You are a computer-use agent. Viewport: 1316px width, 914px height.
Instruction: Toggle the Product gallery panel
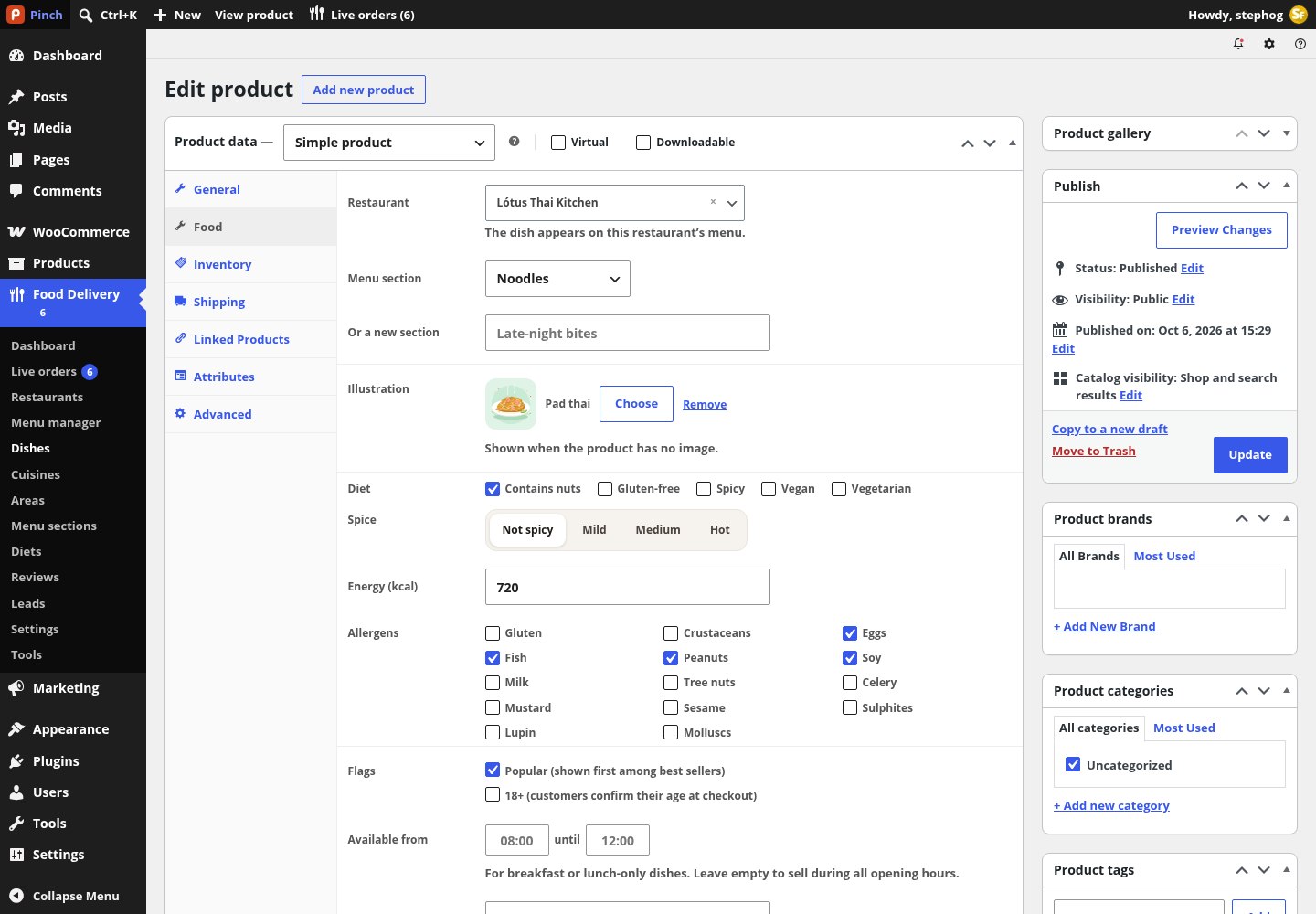1287,133
